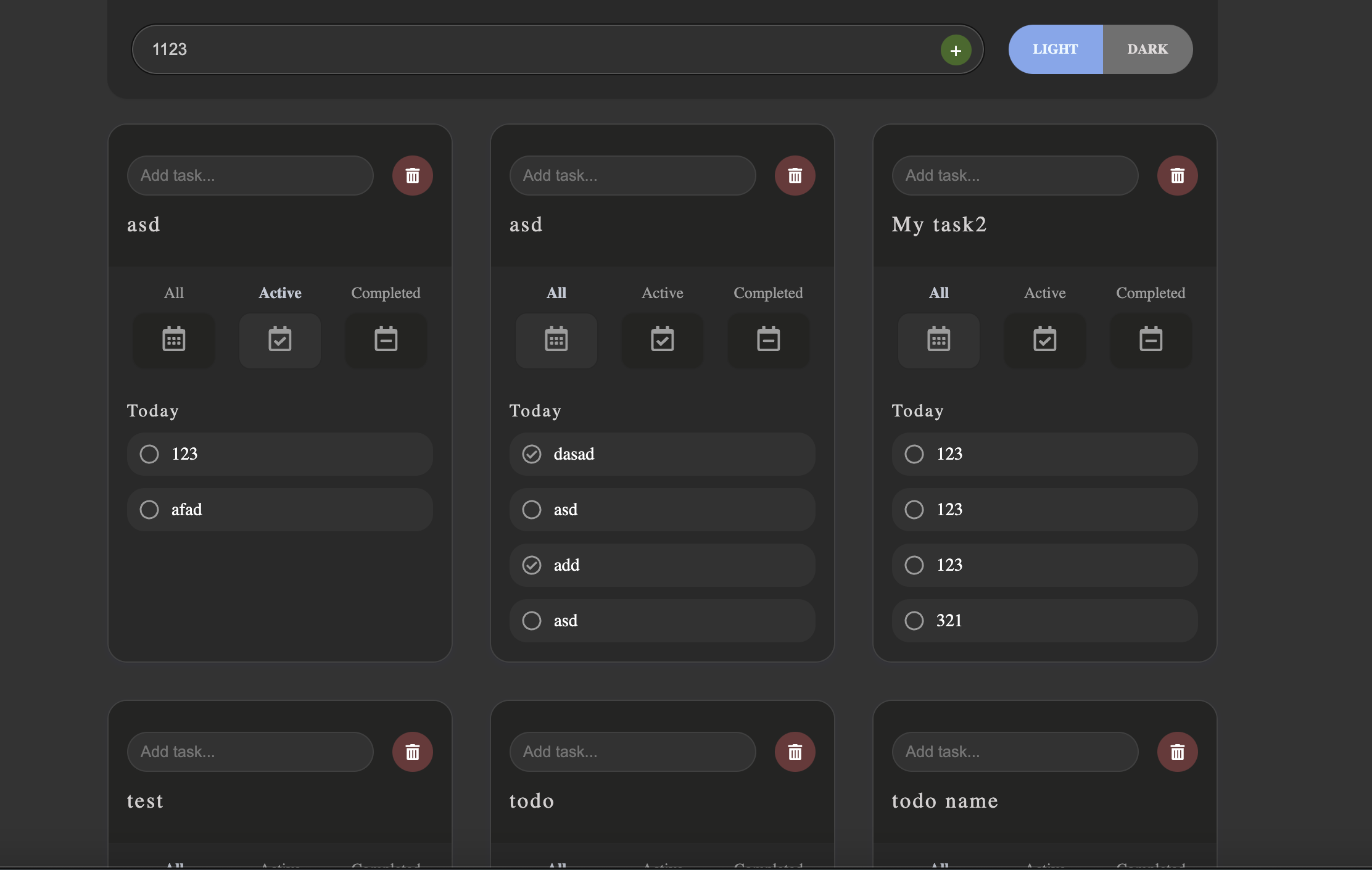1372x870 pixels.
Task: Check the 321 task circle
Action: [x=914, y=621]
